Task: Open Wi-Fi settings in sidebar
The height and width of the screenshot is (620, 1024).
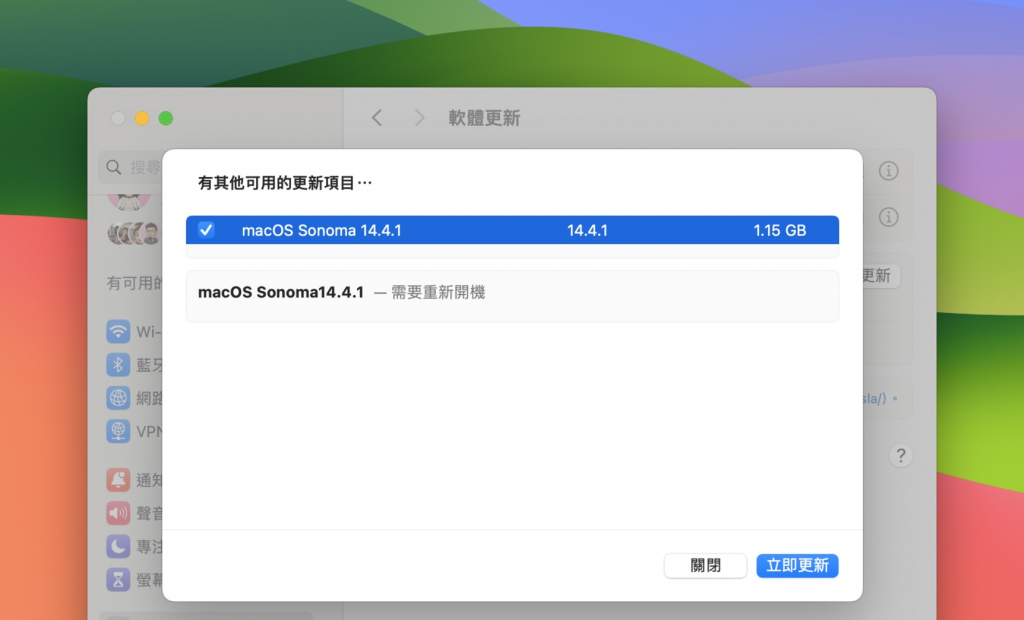Action: pos(134,332)
